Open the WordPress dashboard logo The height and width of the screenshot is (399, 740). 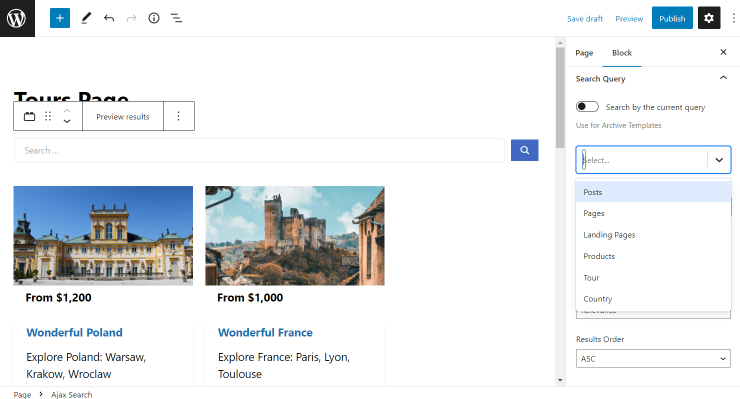coord(17,18)
